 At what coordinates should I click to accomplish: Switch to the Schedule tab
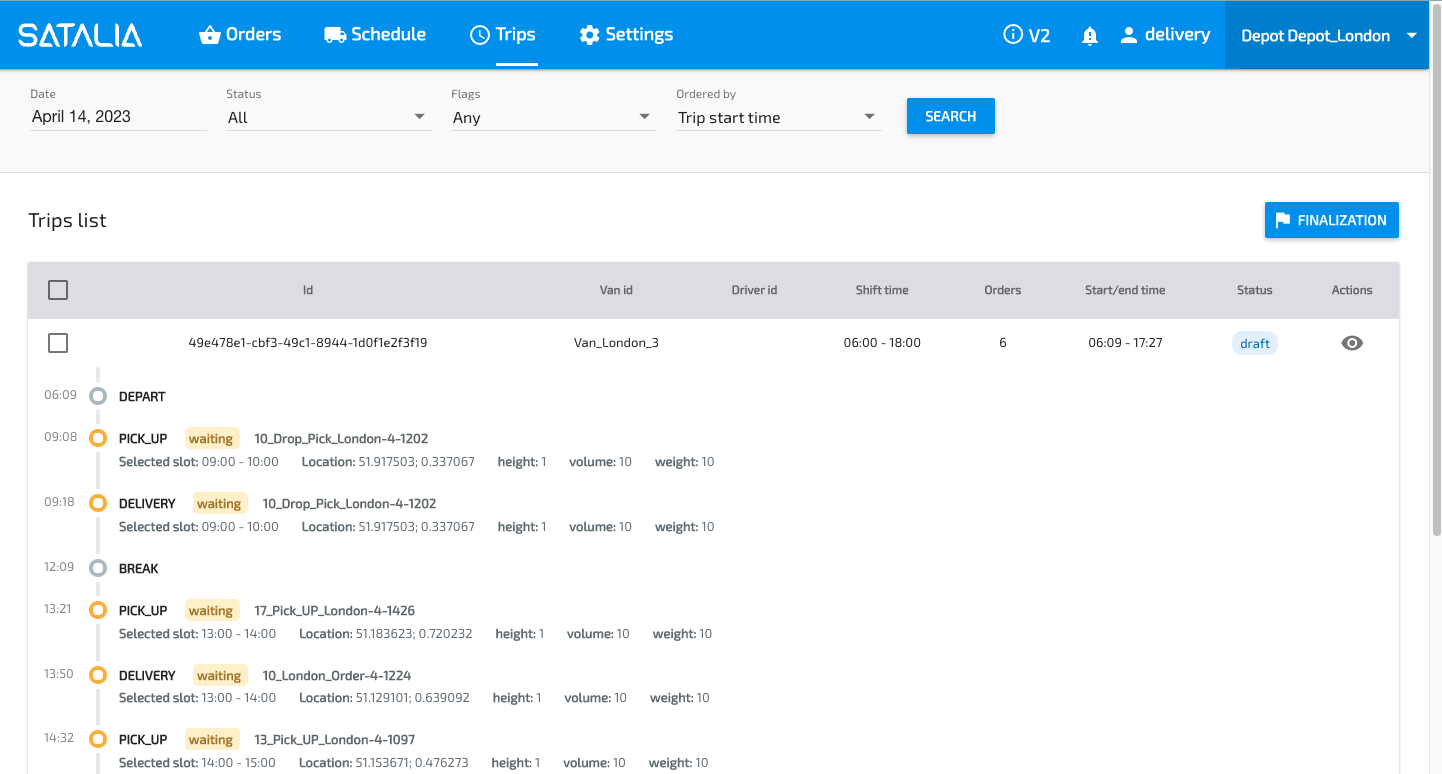[375, 35]
